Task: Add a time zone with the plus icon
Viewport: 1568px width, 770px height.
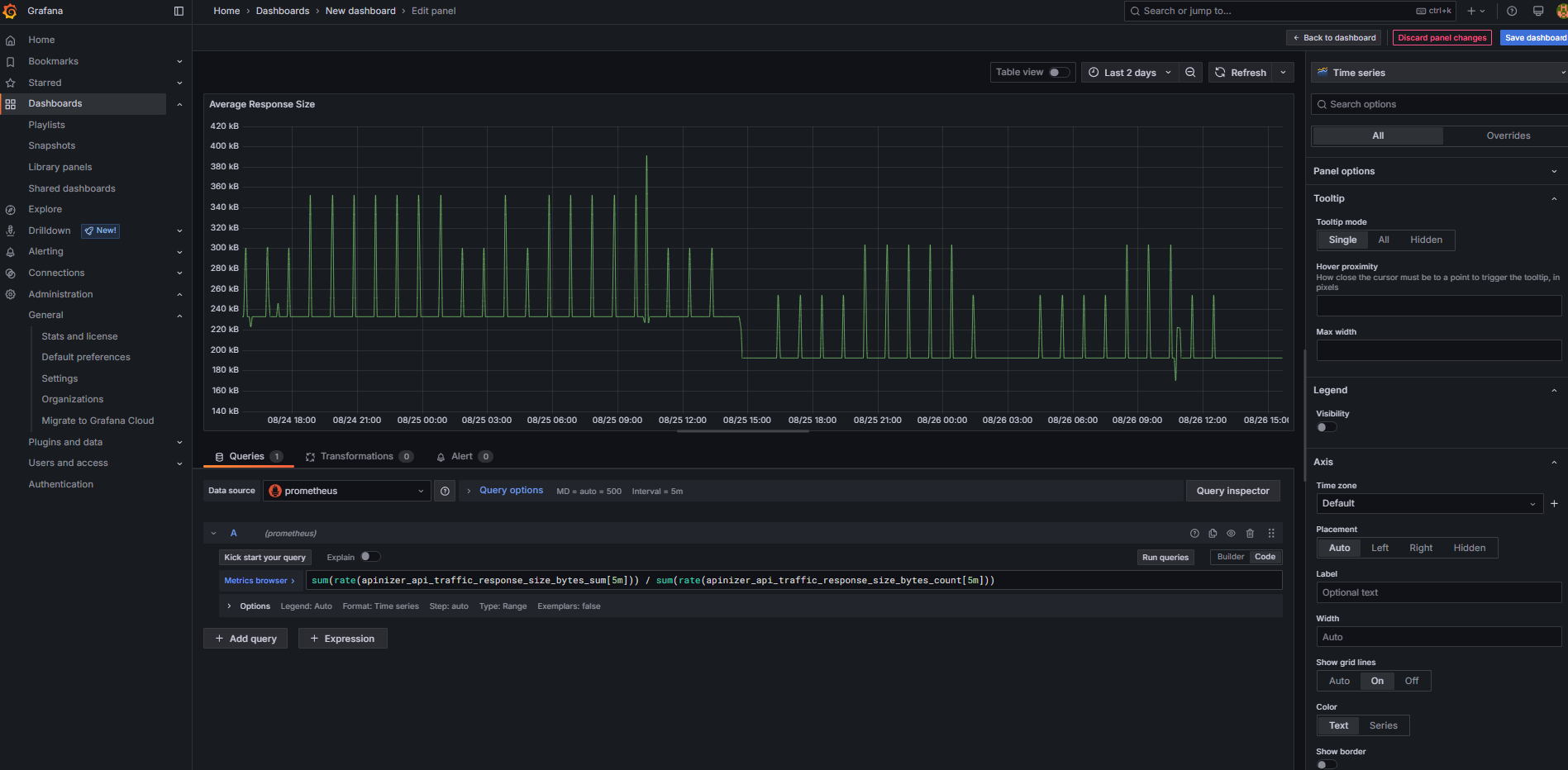Action: click(1554, 504)
